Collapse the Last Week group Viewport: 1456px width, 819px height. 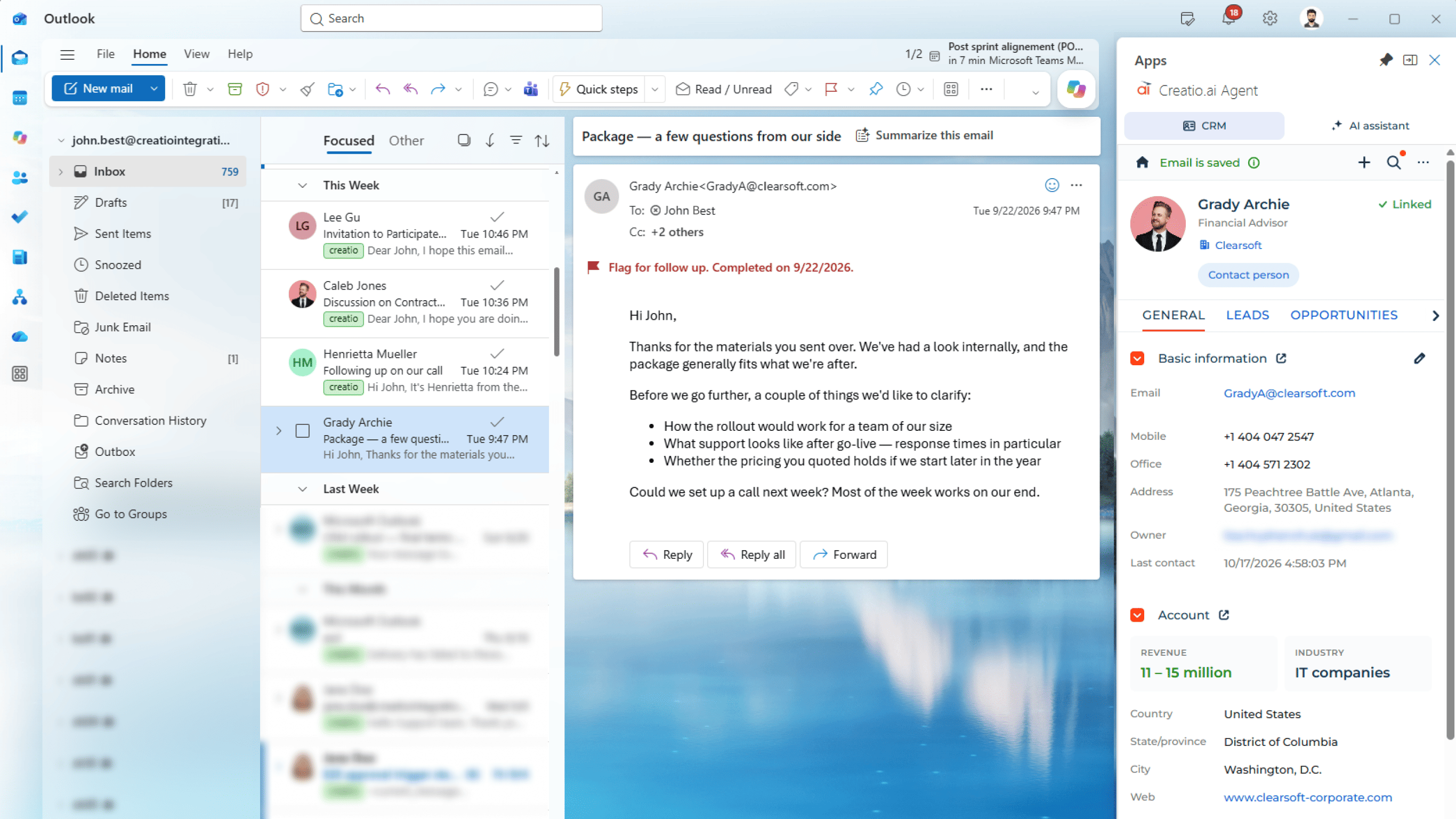point(302,489)
